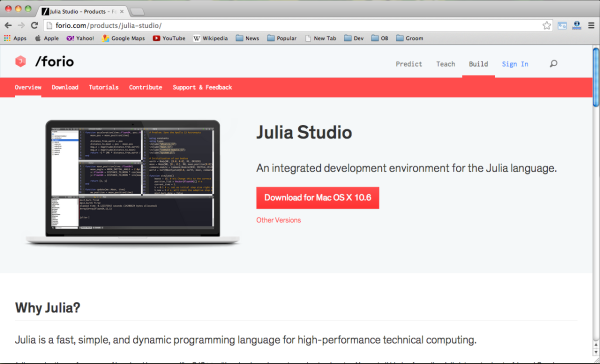Click the Why Julia? heading
600x364 pixels.
[x=48, y=308]
